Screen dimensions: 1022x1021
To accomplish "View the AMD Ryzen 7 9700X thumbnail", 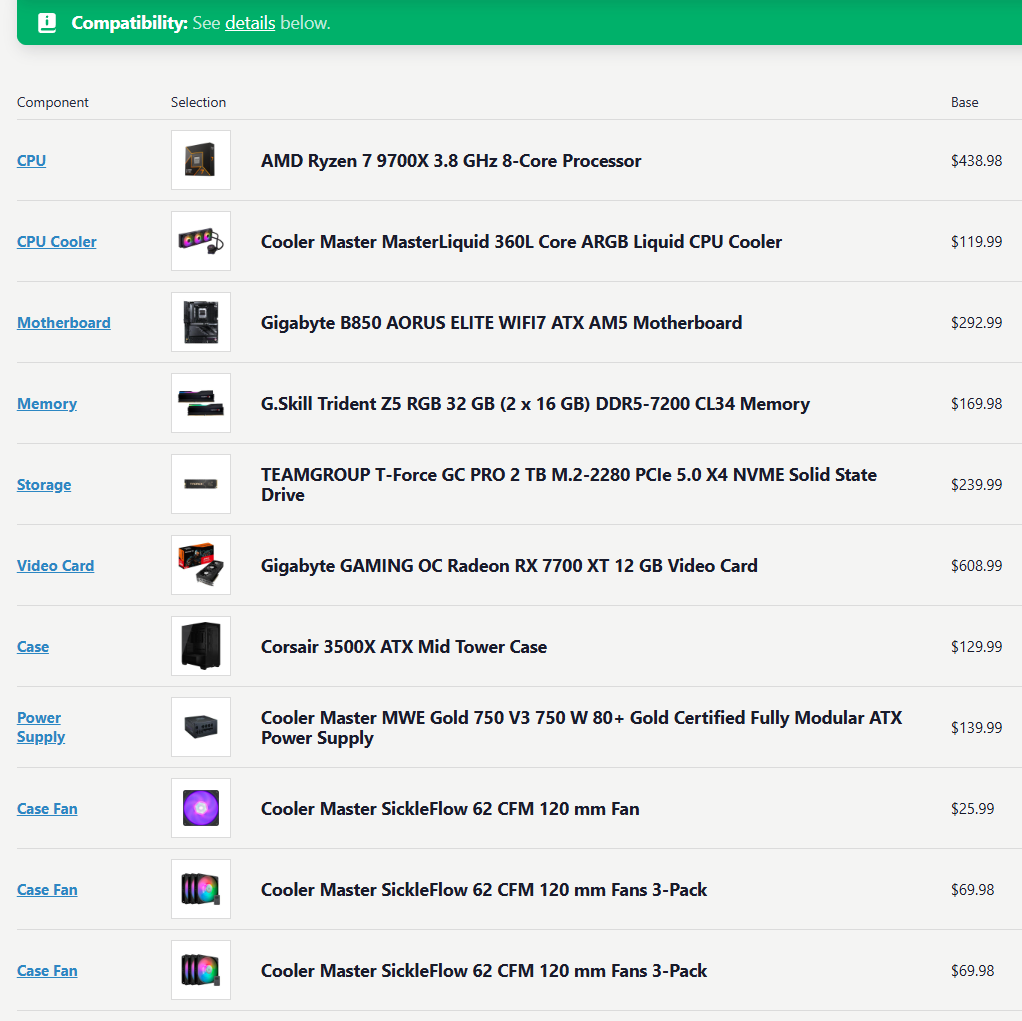I will tap(201, 160).
